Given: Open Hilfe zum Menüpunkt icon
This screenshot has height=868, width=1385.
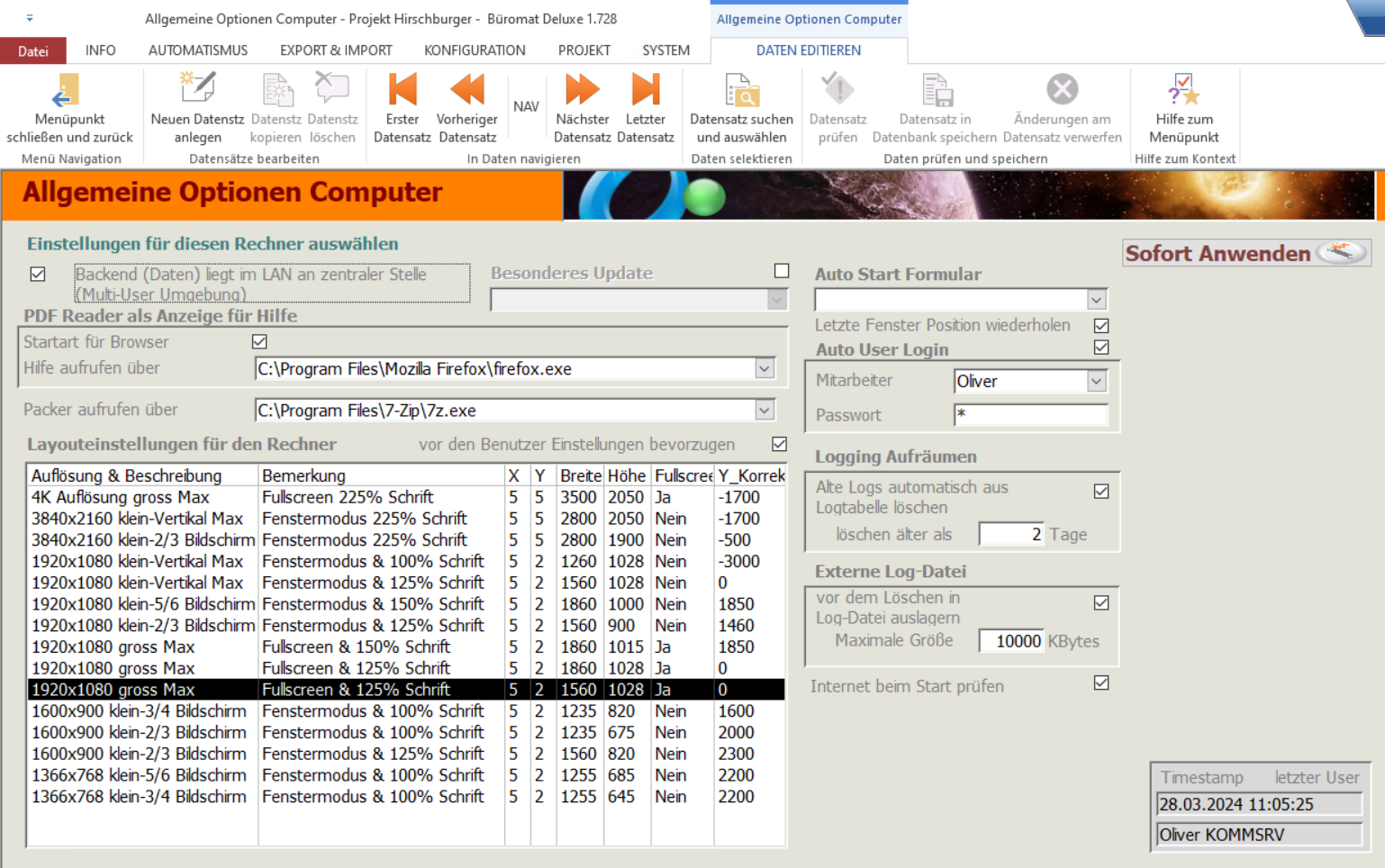Looking at the screenshot, I should [1183, 91].
